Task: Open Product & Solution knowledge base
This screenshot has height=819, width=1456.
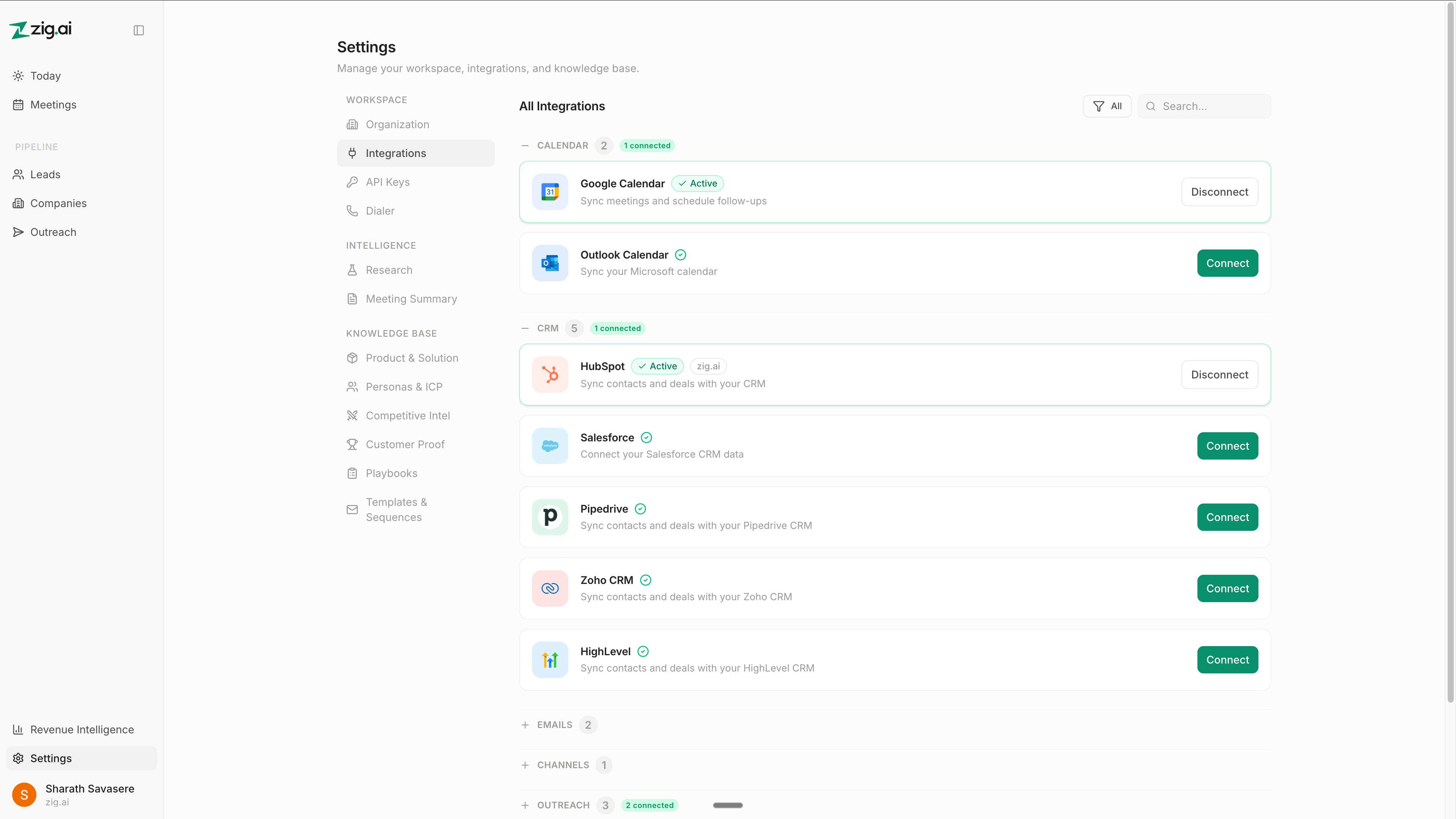Action: [416, 358]
